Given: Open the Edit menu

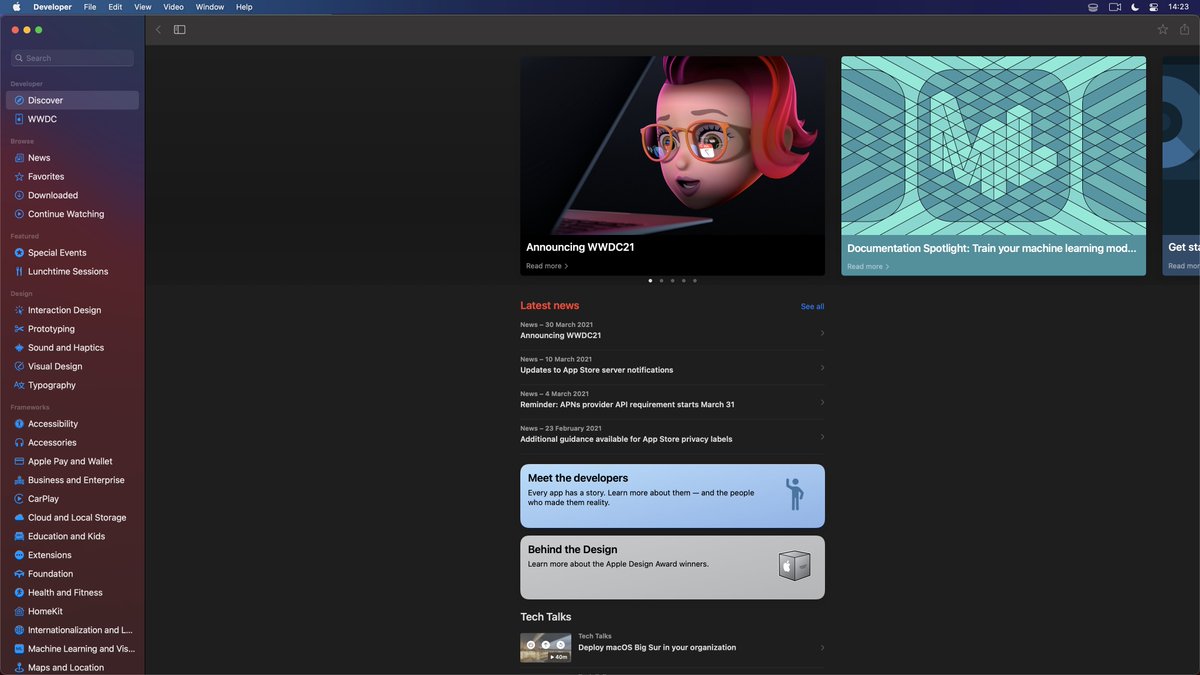Looking at the screenshot, I should pyautogui.click(x=115, y=7).
